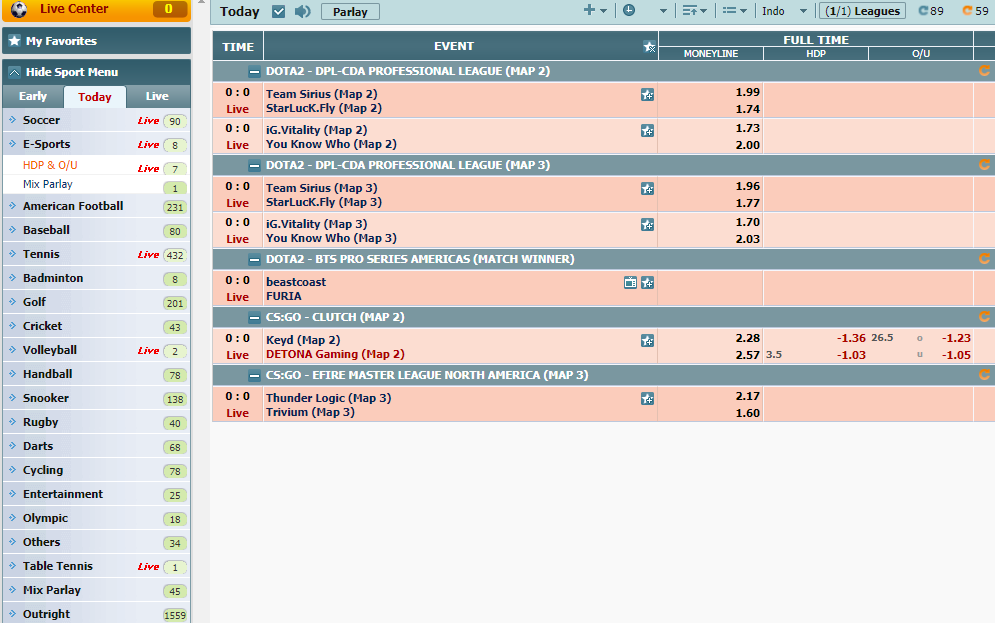This screenshot has width=995, height=623.
Task: Add iG.Vitality (Map 3) match to favorites
Action: 647,225
